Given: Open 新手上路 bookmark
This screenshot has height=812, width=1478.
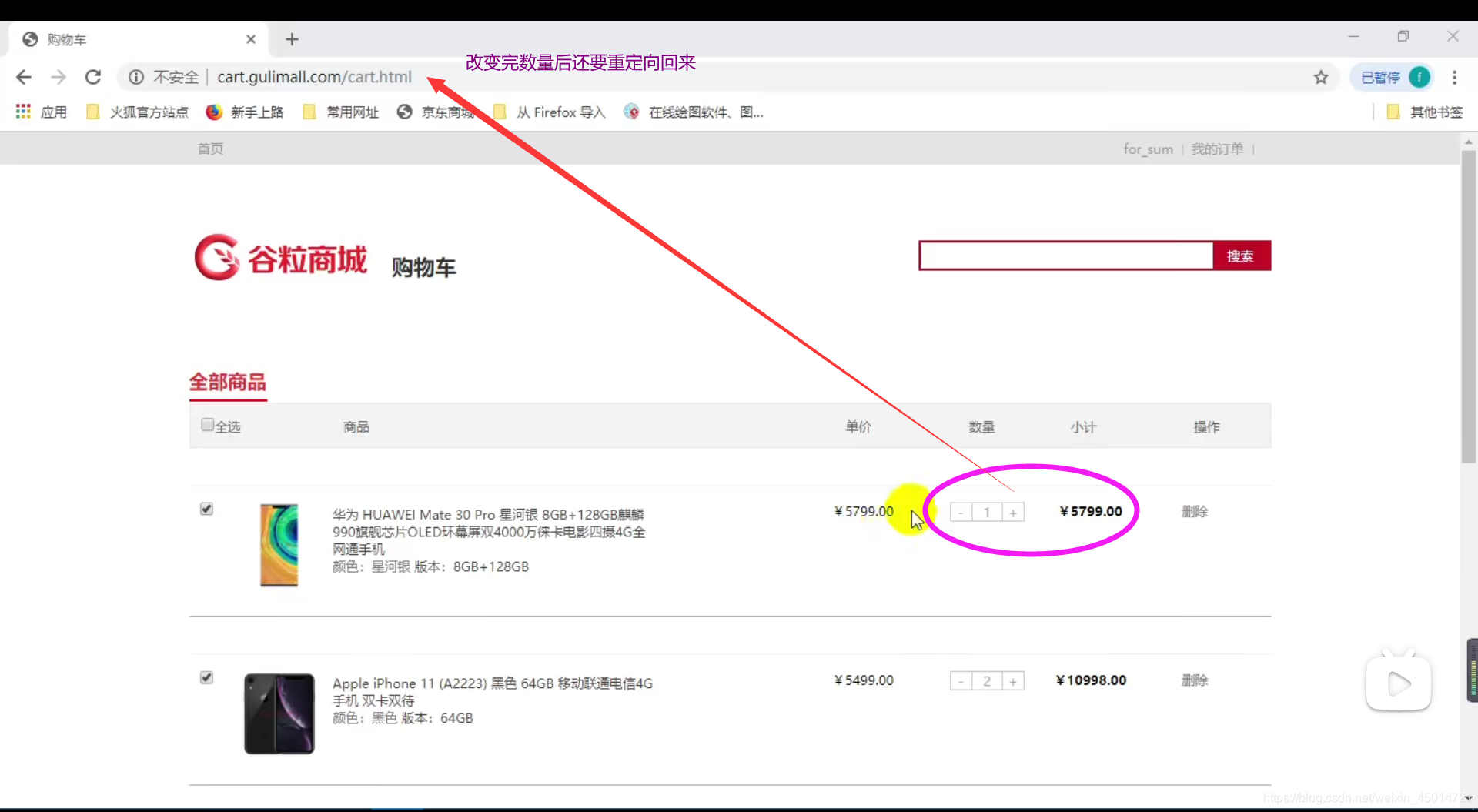Looking at the screenshot, I should tap(245, 112).
